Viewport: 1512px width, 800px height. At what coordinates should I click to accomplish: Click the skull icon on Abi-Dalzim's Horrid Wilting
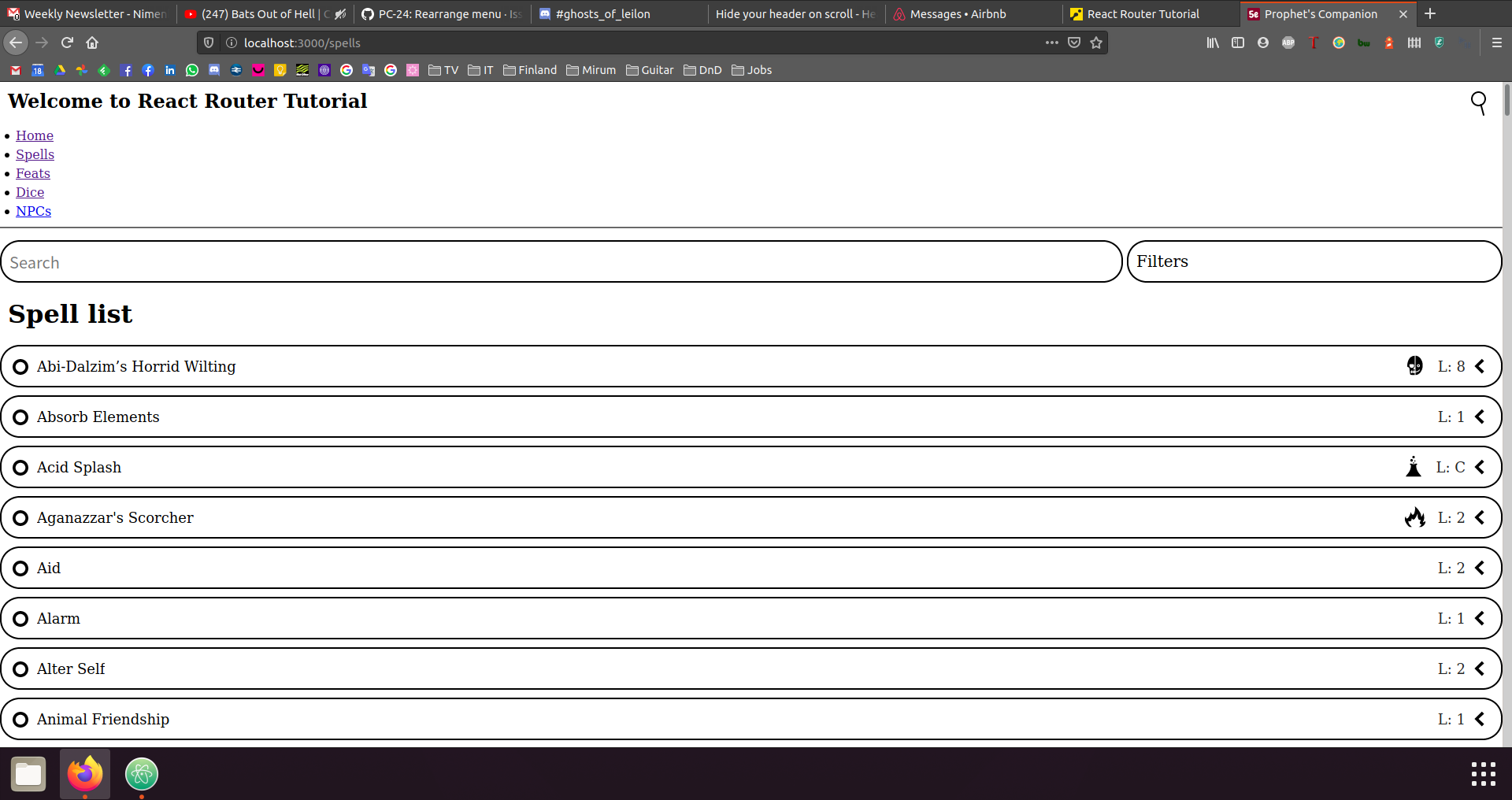pos(1415,366)
